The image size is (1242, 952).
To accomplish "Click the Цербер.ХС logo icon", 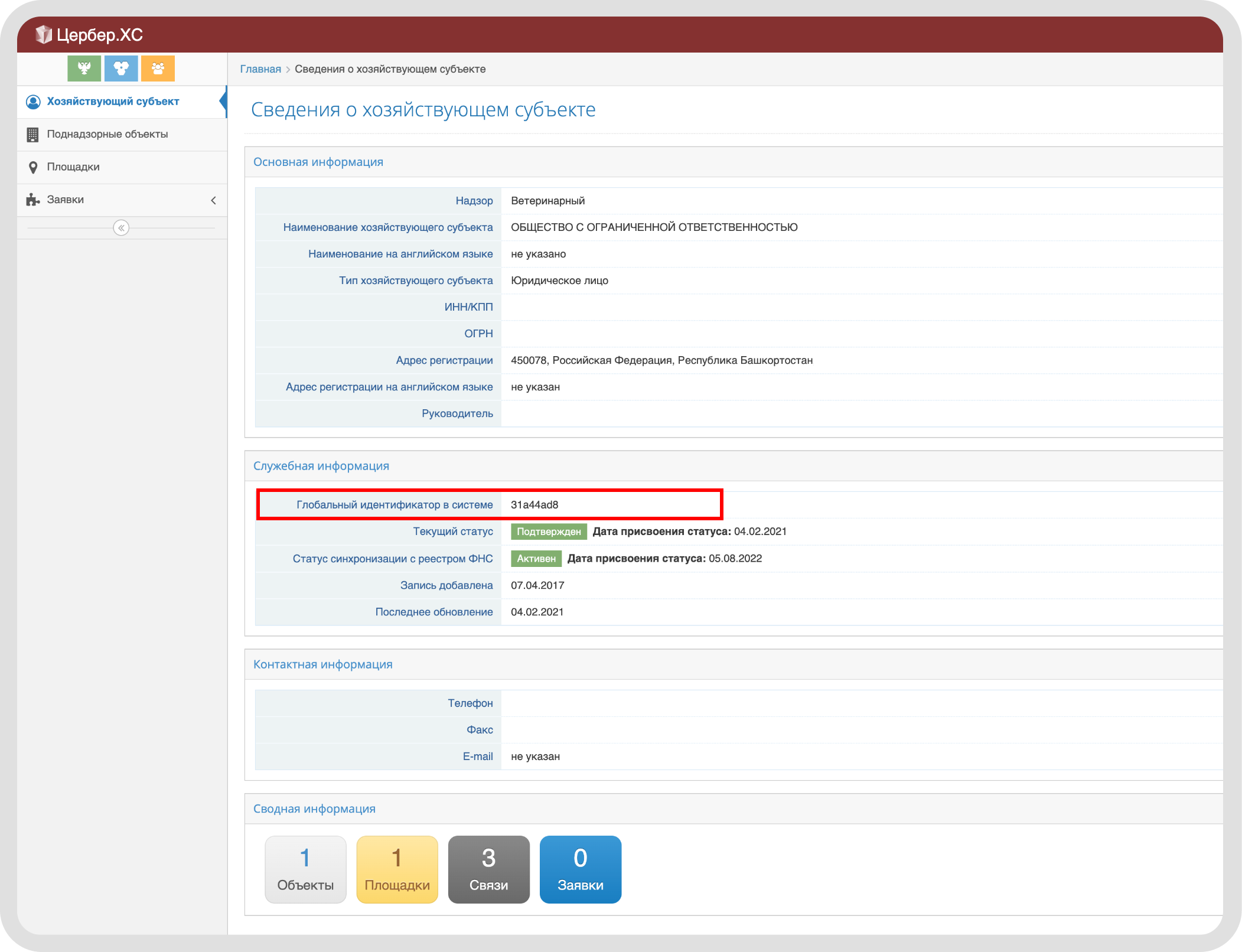I will tap(44, 35).
